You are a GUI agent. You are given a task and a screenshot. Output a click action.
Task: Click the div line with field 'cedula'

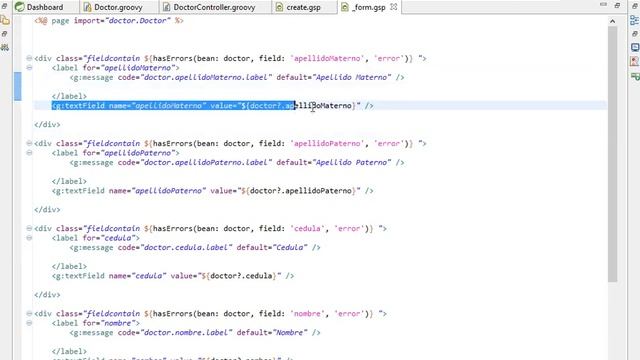coord(210,229)
